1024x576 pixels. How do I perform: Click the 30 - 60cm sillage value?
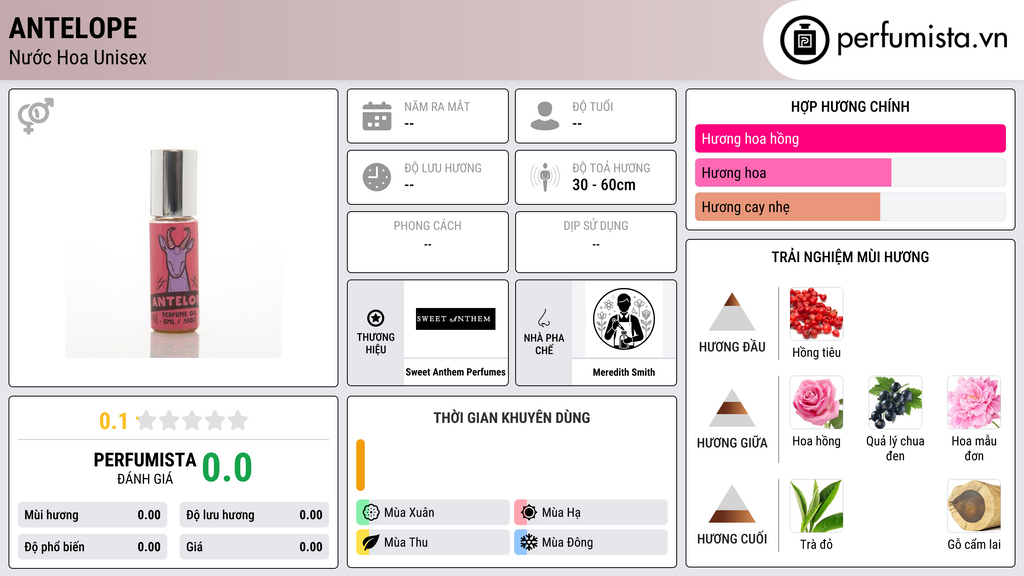point(603,185)
